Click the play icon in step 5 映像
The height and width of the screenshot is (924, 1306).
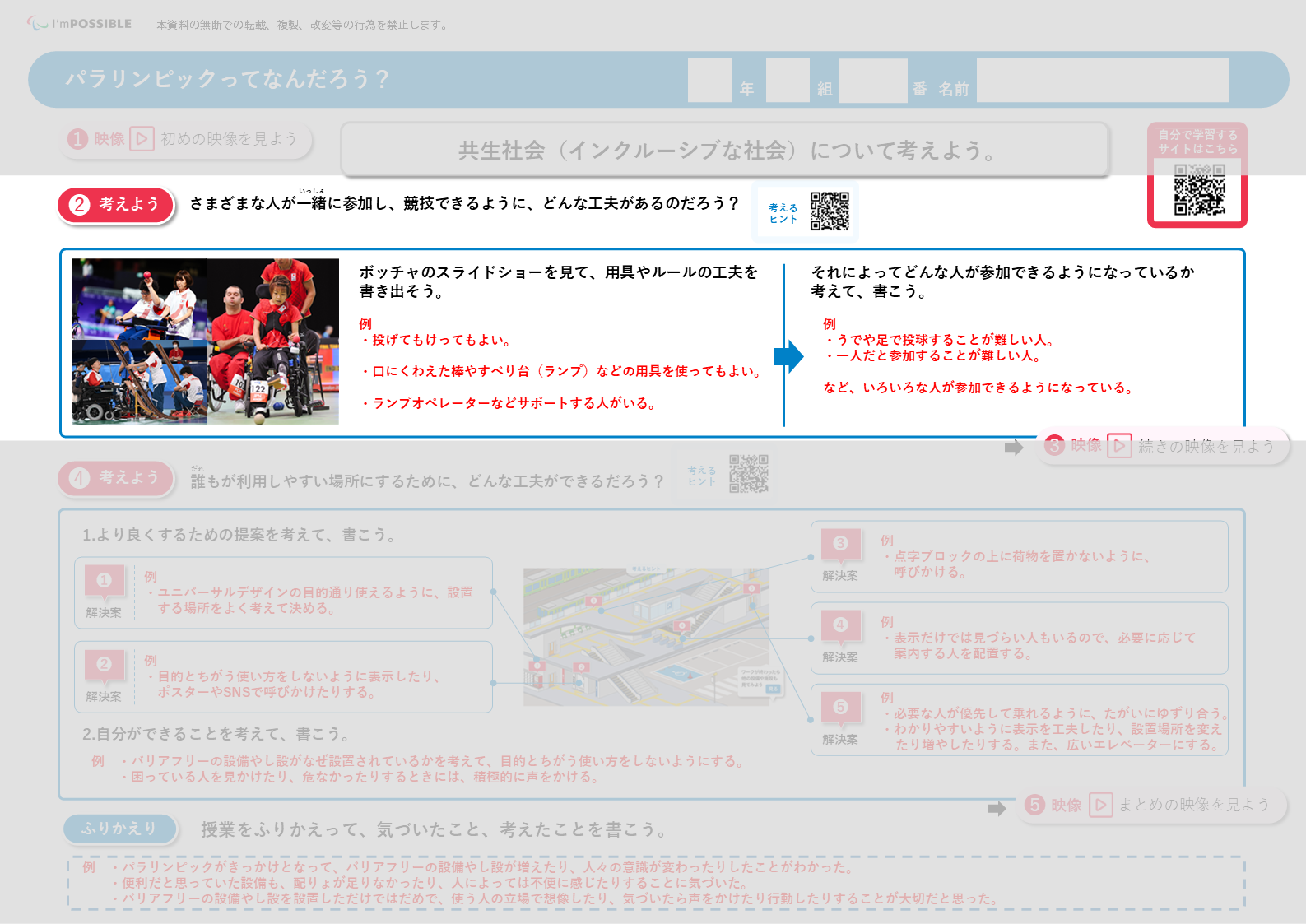click(1100, 805)
